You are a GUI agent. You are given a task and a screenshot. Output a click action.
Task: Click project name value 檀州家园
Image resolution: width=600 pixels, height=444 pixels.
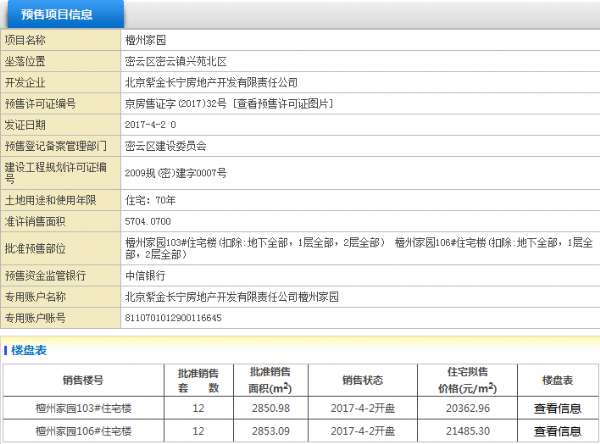coord(146,40)
